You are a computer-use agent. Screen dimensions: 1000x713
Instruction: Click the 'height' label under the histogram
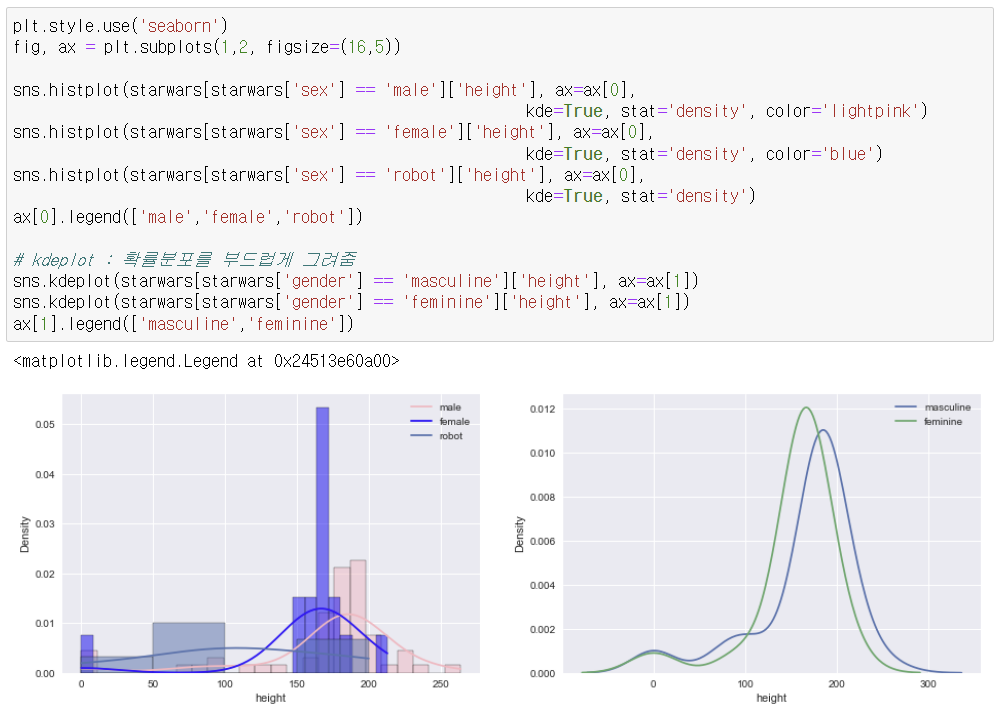click(x=270, y=698)
